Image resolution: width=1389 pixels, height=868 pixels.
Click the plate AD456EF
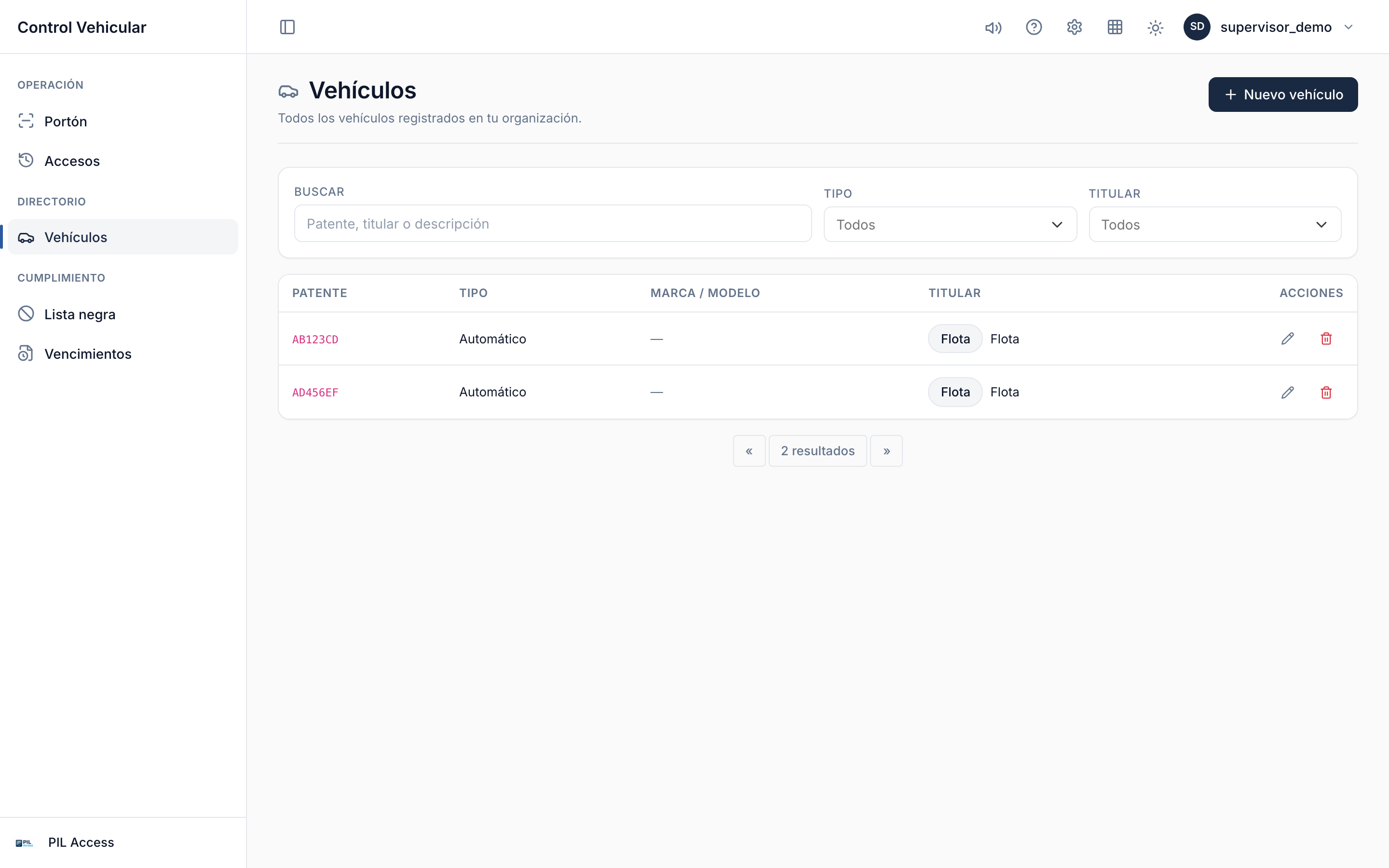click(315, 393)
